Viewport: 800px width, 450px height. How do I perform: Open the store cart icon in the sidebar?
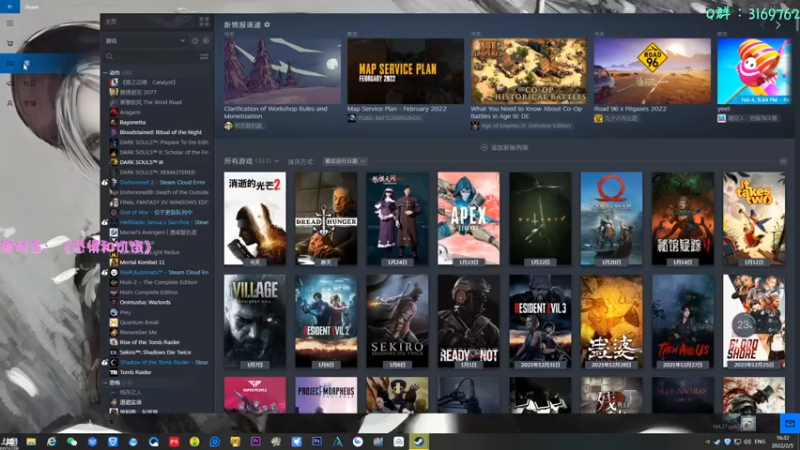pos(10,43)
